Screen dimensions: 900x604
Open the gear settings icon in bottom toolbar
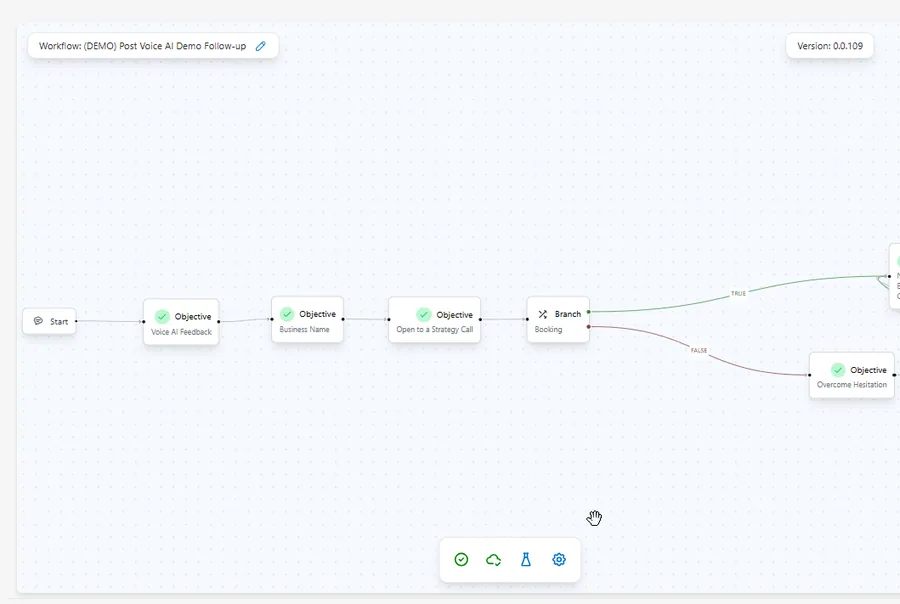(x=559, y=559)
